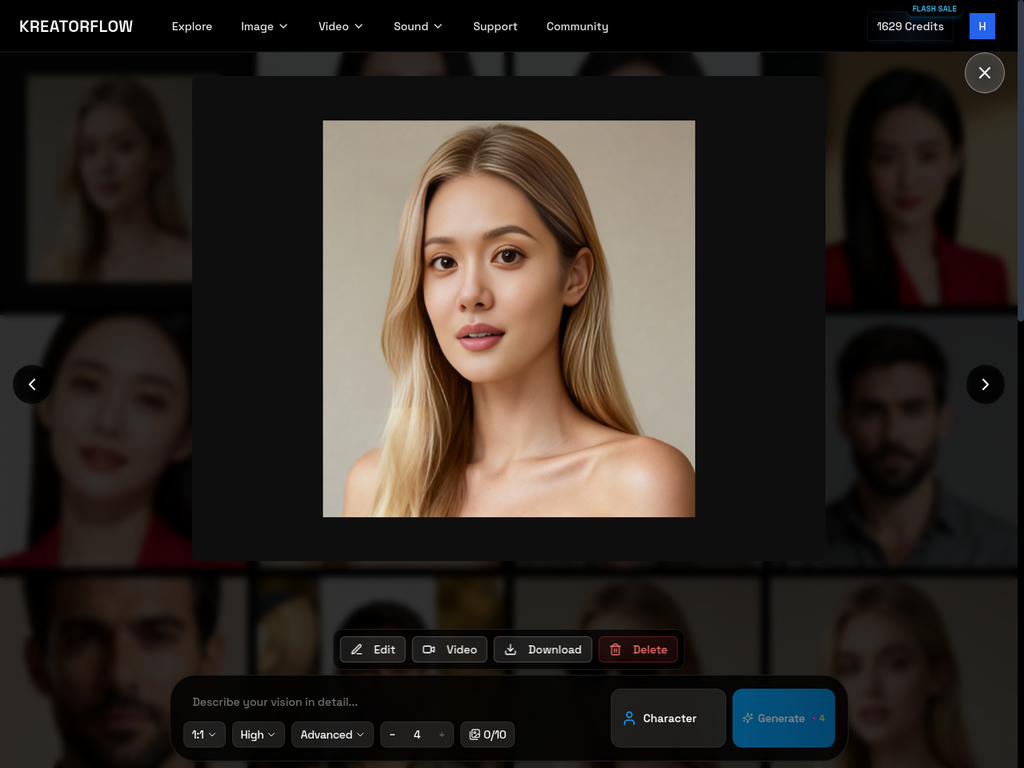Screen dimensions: 1024x768
Task: Open the 1:1 aspect ratio dropdown
Action: 204,734
